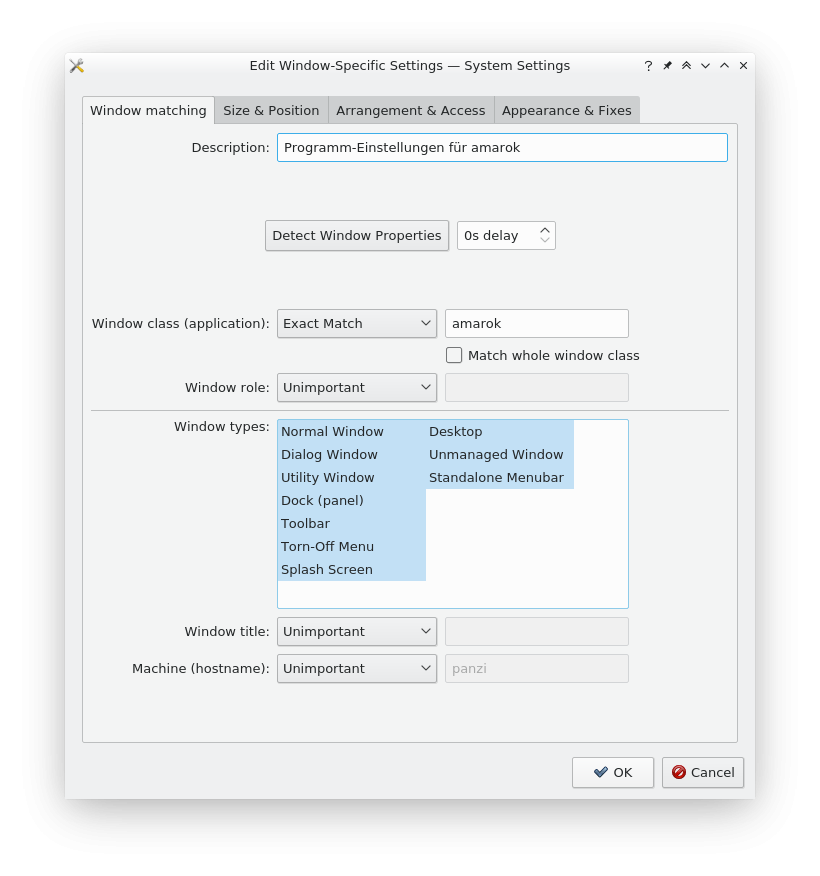Select Desktop in window types list
The height and width of the screenshot is (876, 820).
pyautogui.click(x=500, y=431)
